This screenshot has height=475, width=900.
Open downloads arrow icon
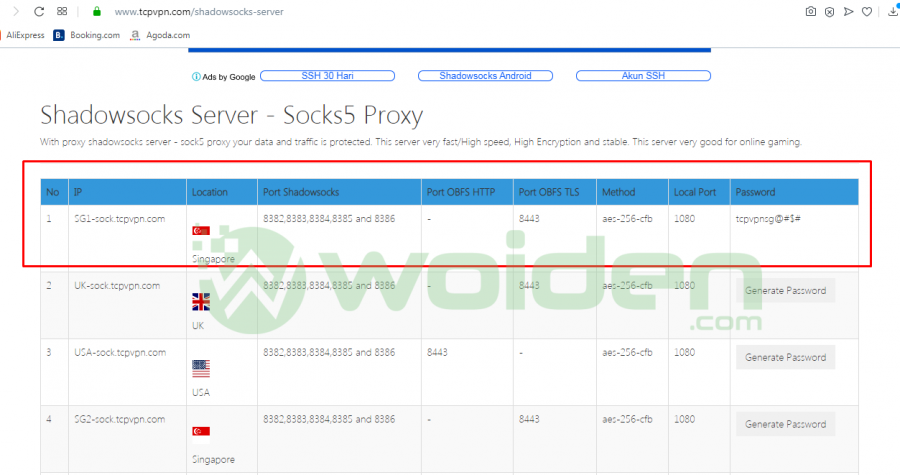pyautogui.click(x=893, y=11)
